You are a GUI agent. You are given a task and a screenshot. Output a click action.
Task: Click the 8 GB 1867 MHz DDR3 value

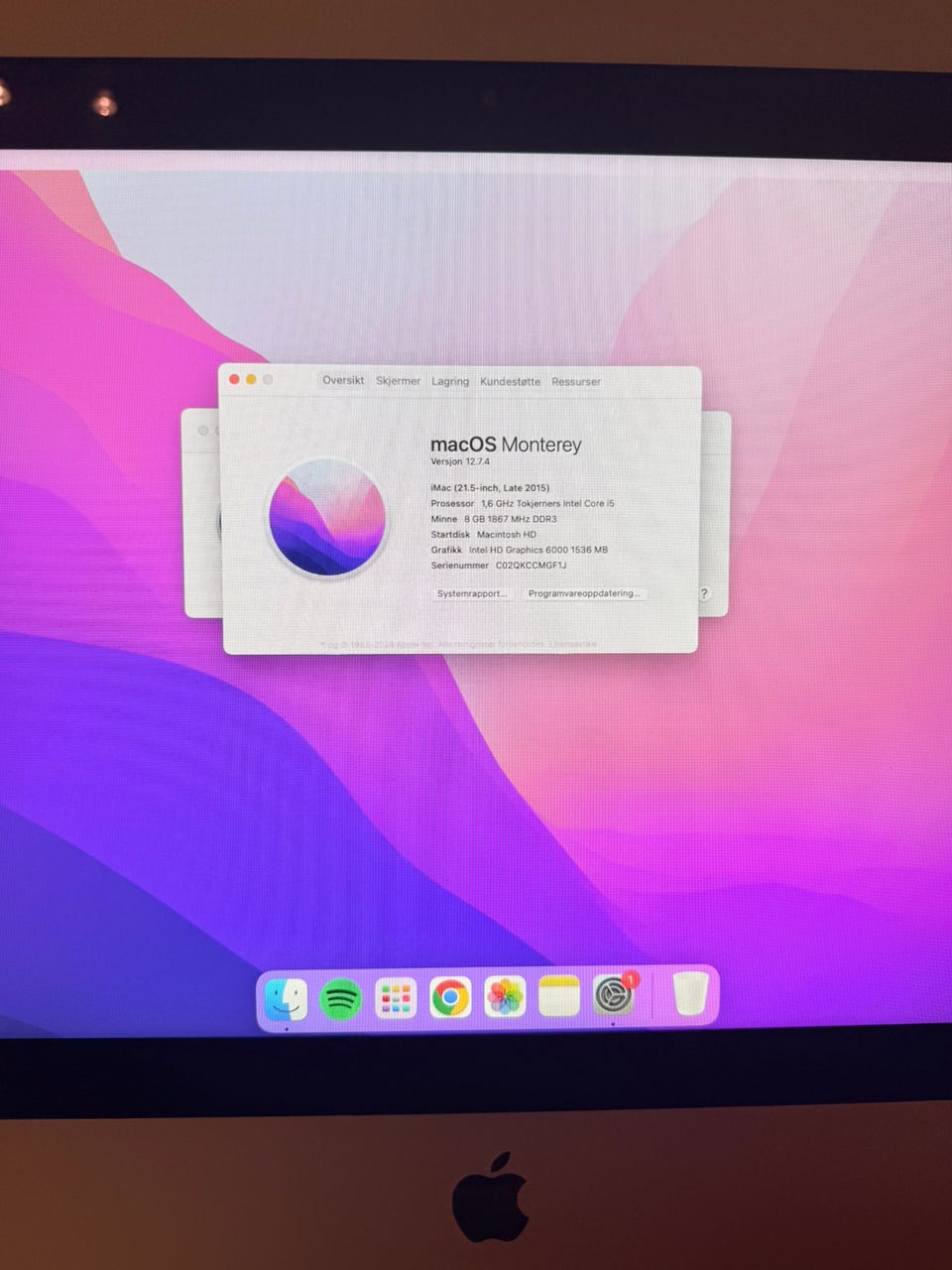click(511, 519)
